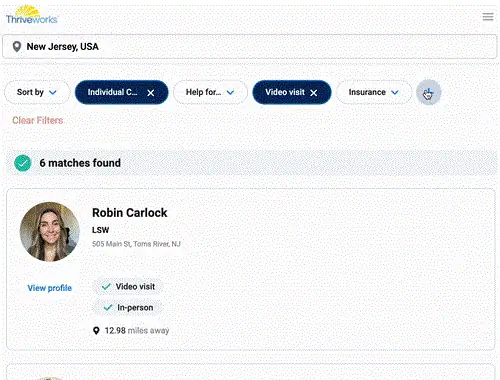The image size is (500, 380).
Task: Remove the Individual C... filter with its X
Action: (151, 93)
